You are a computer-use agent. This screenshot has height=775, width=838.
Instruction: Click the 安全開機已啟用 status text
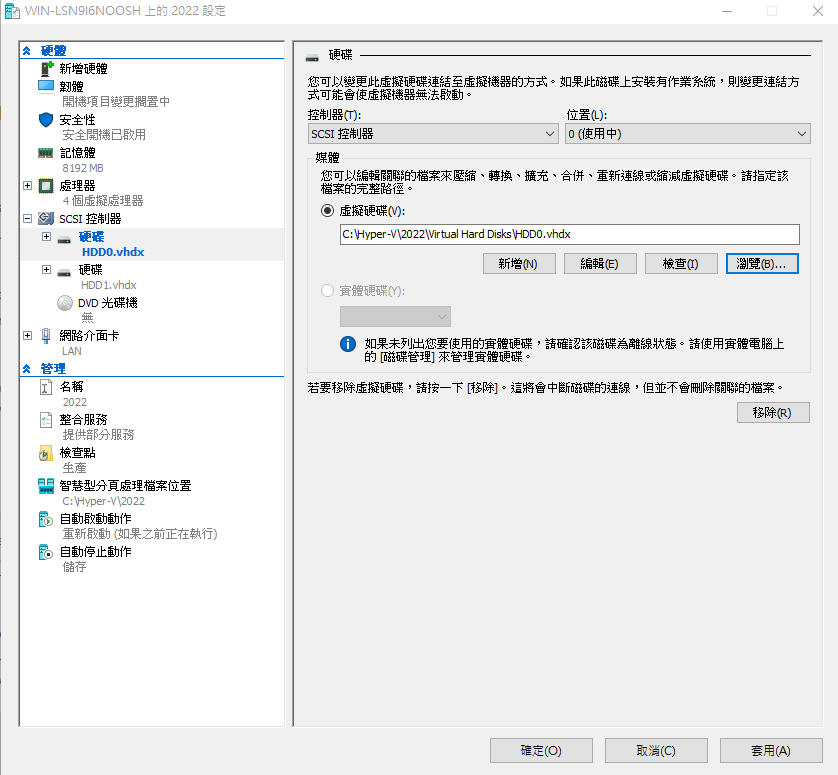click(104, 135)
